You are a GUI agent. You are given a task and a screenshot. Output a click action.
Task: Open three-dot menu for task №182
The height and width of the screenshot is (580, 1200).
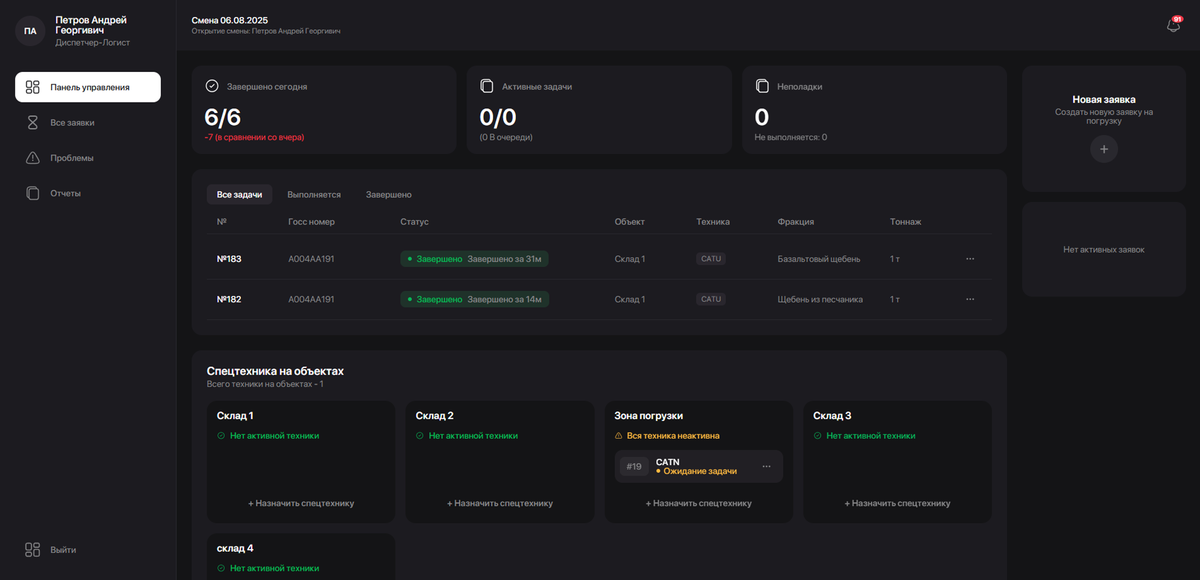[x=969, y=299]
